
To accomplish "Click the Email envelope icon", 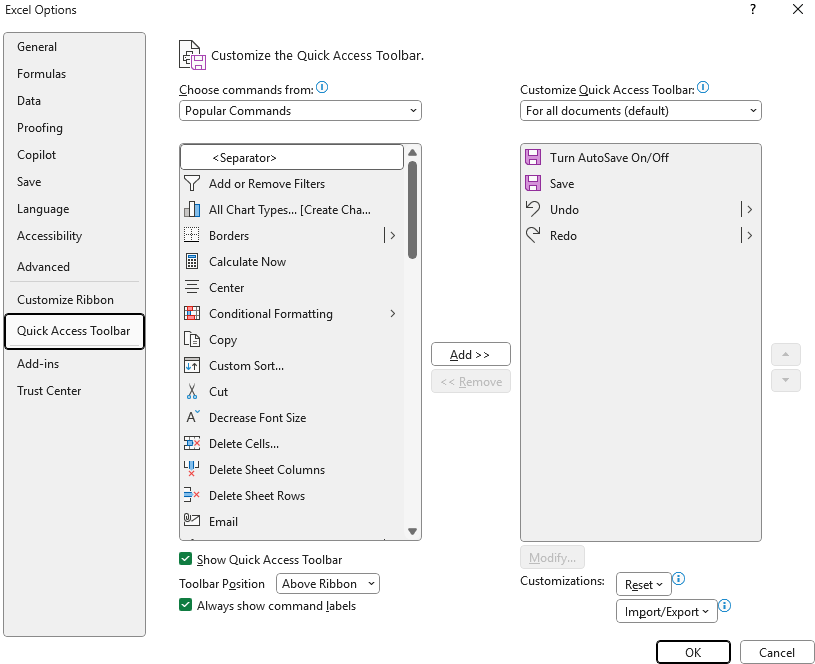I will [192, 520].
